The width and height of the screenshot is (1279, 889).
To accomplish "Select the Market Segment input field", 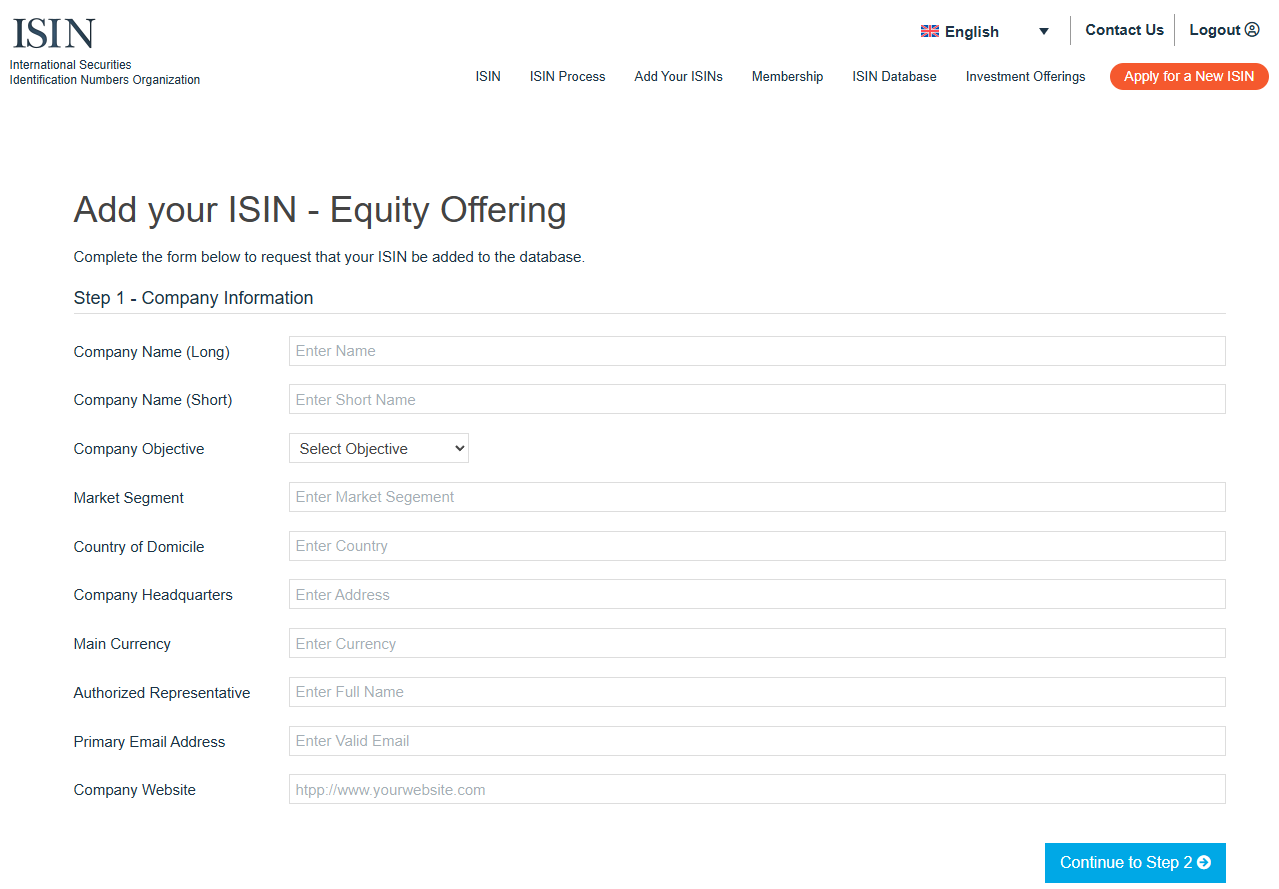I will tap(757, 497).
